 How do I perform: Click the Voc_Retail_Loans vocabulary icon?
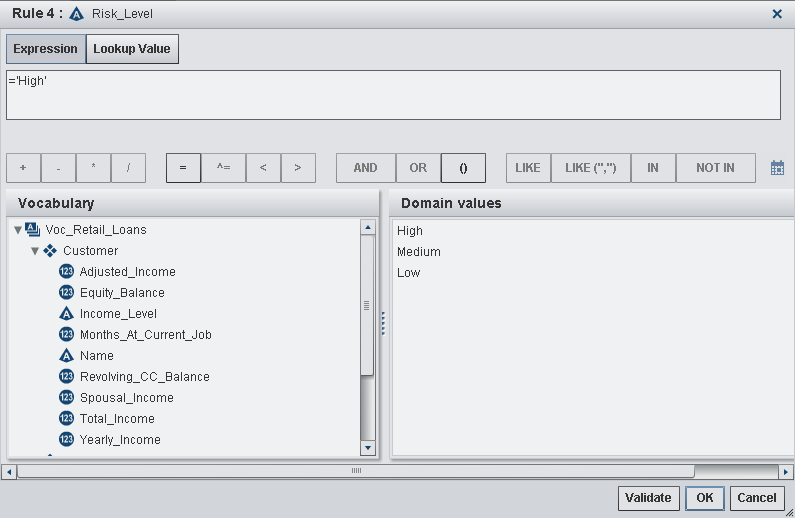click(33, 230)
